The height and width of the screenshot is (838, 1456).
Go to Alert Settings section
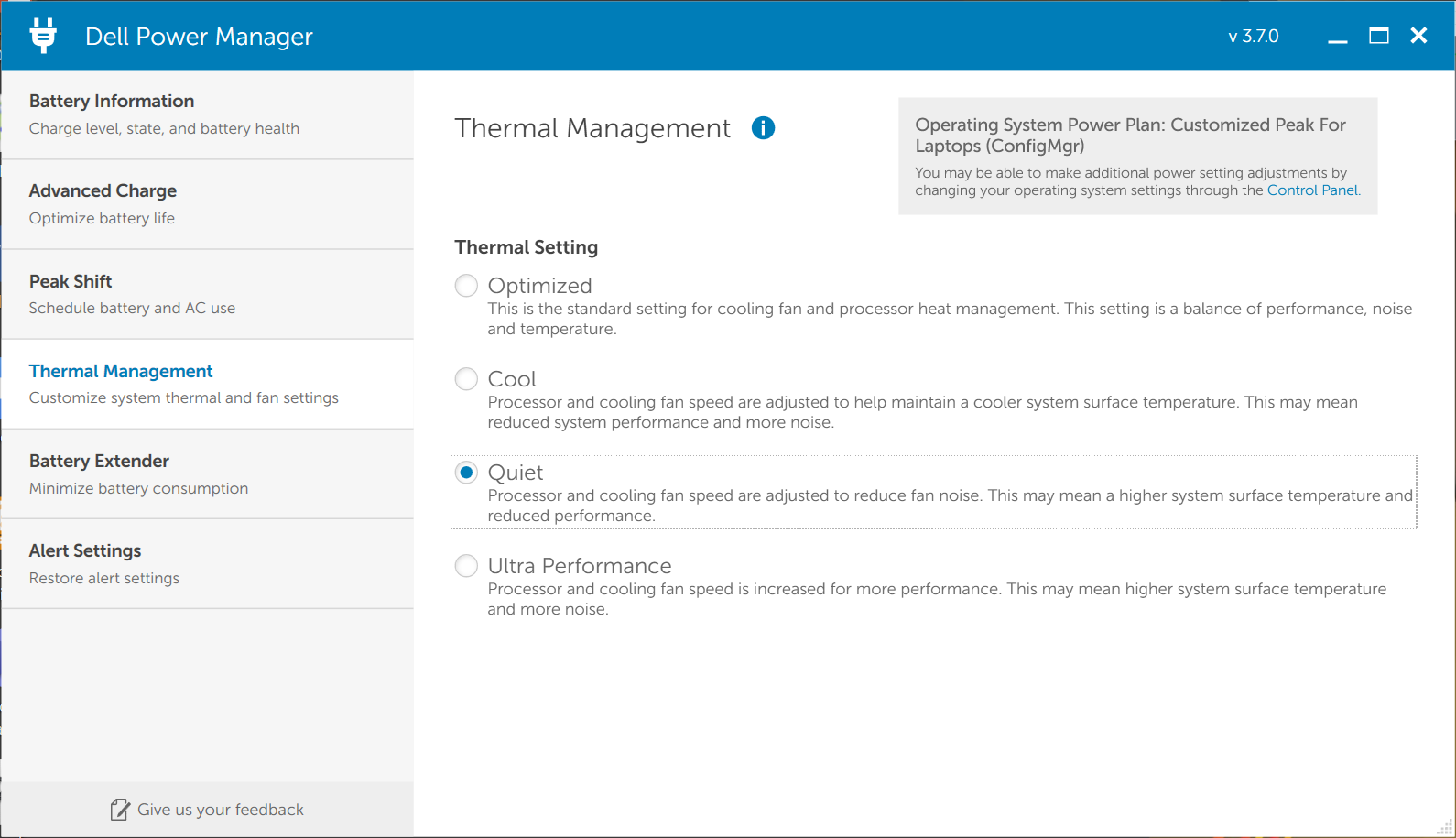208,563
